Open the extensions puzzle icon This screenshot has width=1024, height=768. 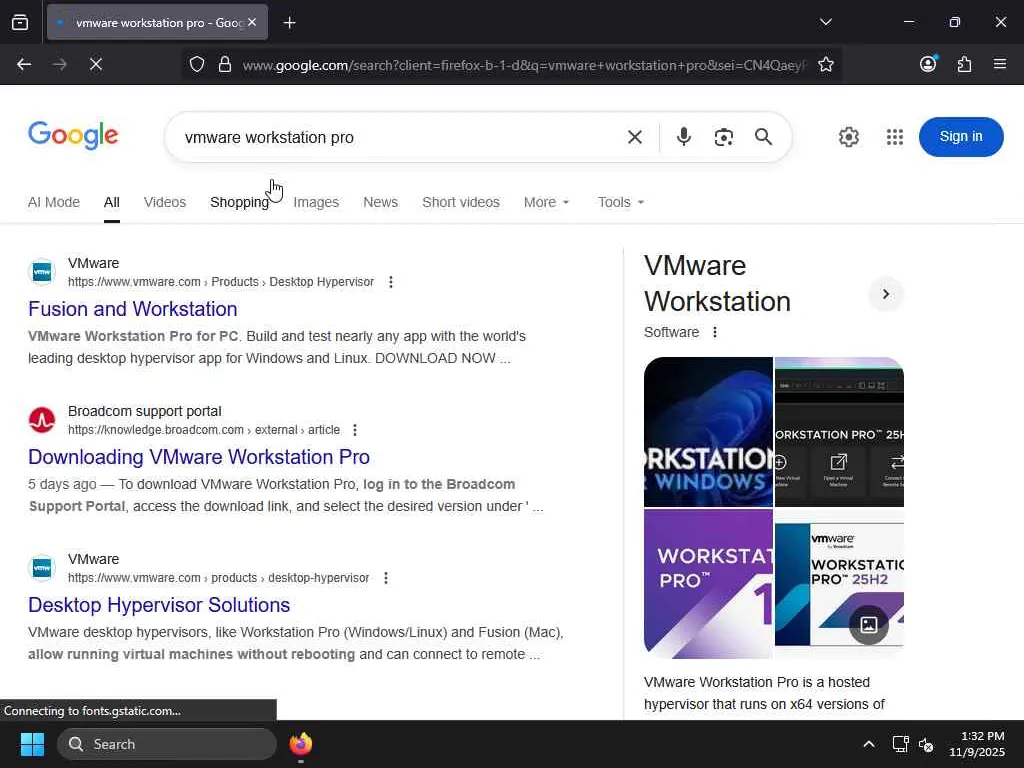tap(964, 64)
